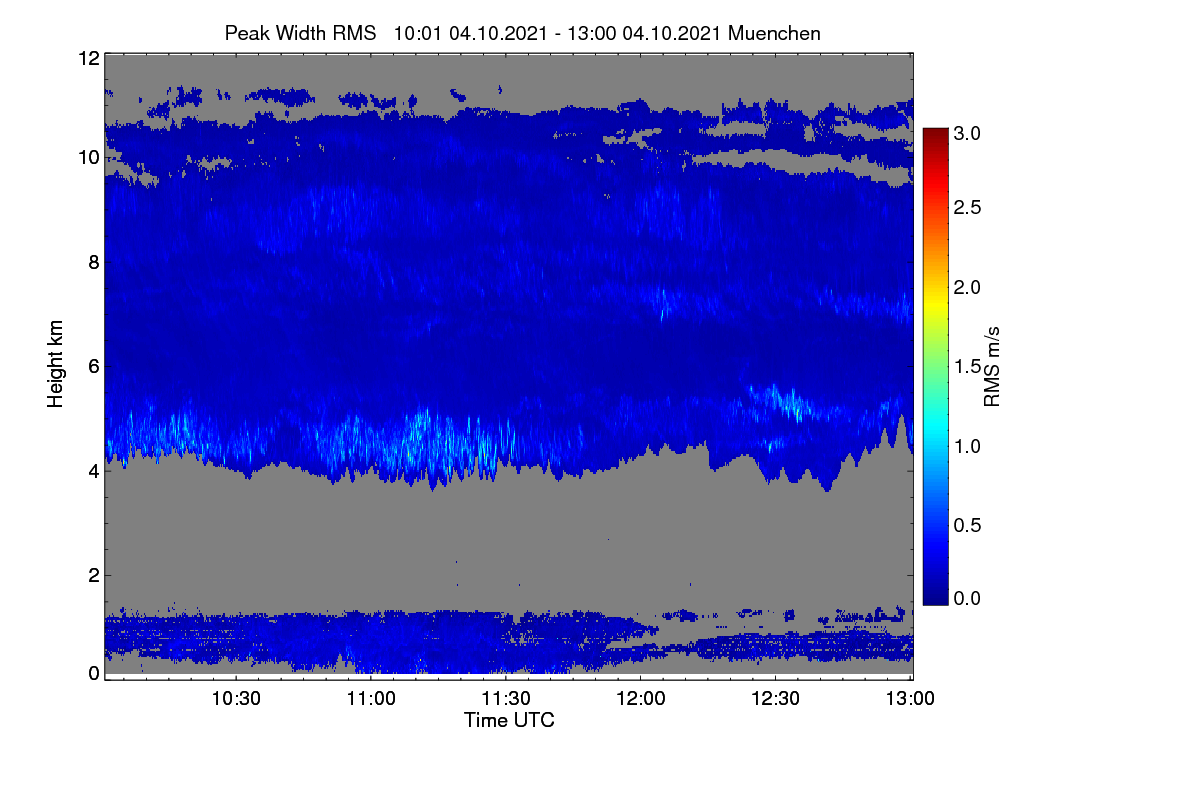
Task: Click the height axis label 10
Action: tap(88, 158)
